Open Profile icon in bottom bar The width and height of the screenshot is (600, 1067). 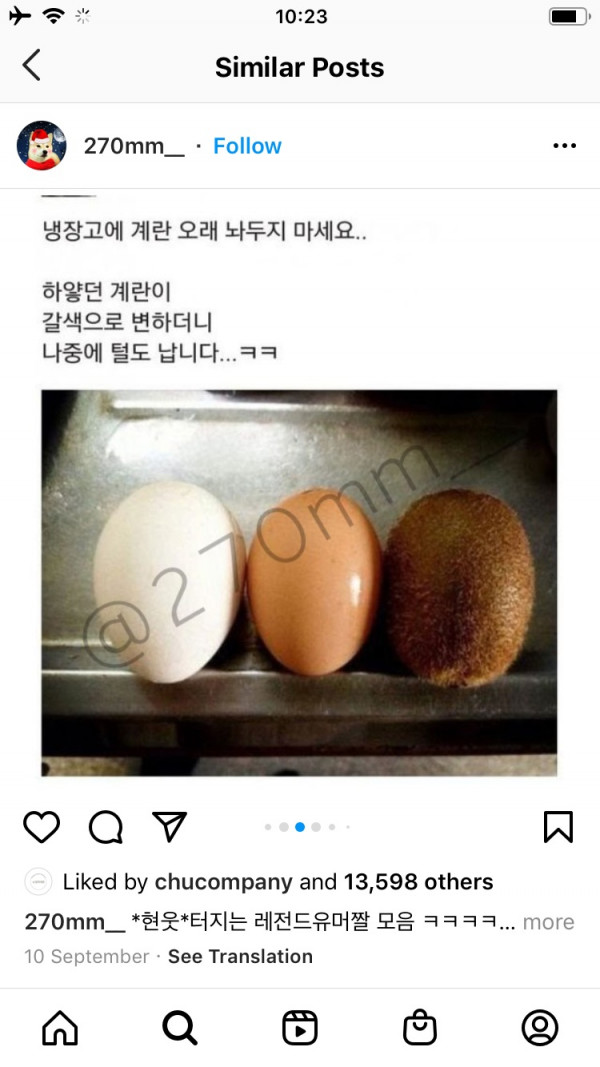(539, 1028)
